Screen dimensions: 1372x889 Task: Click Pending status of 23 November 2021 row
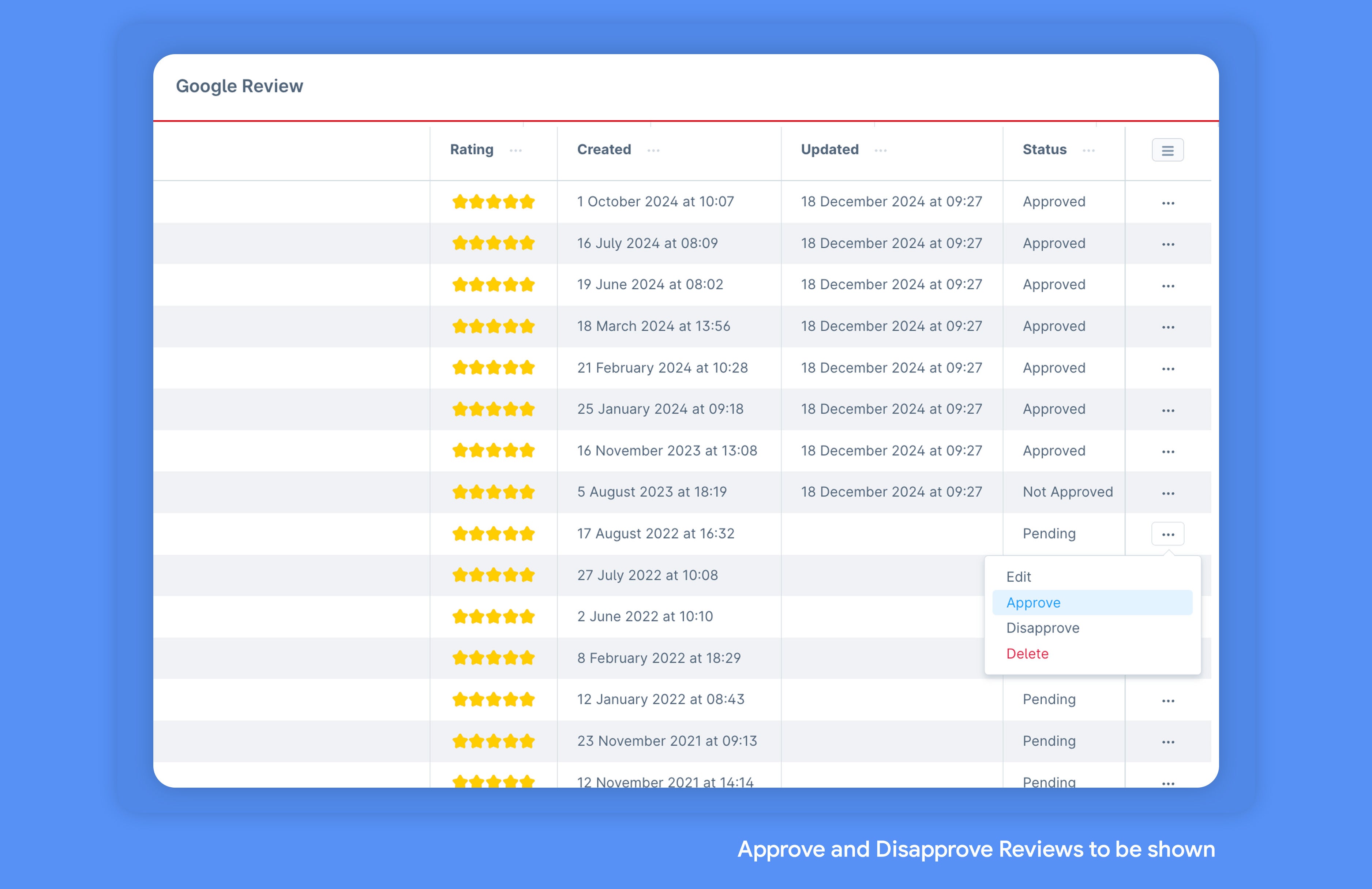click(1049, 742)
